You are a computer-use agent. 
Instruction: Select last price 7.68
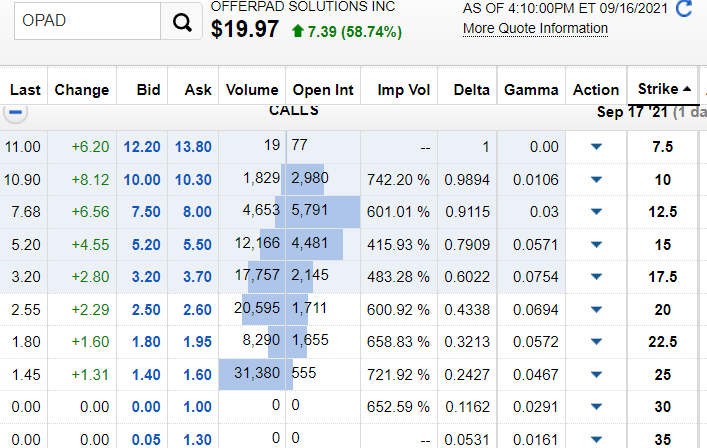click(x=26, y=212)
